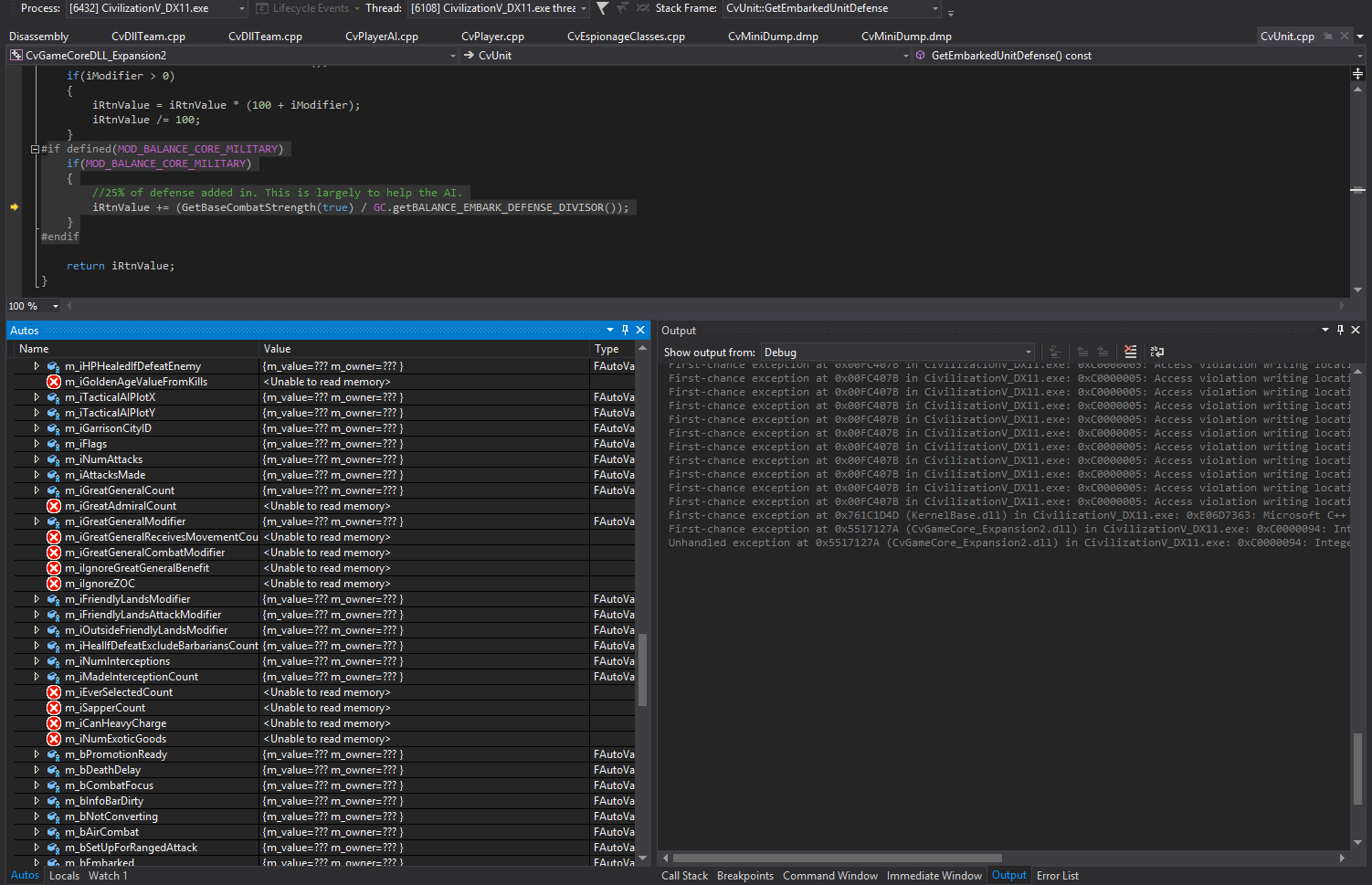Expand m_iNumAttacks variable

click(37, 459)
